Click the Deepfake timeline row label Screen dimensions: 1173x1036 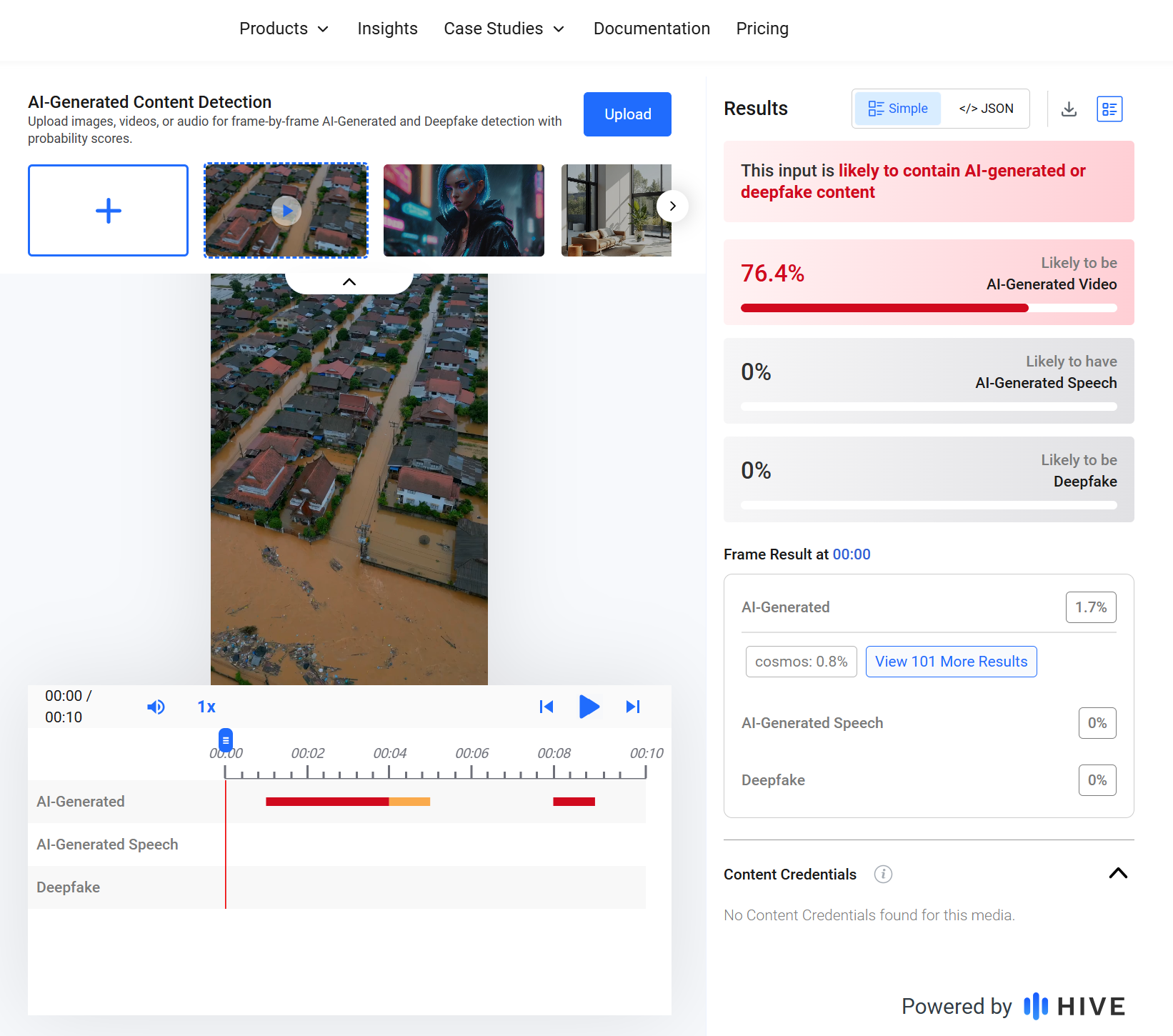[x=68, y=887]
